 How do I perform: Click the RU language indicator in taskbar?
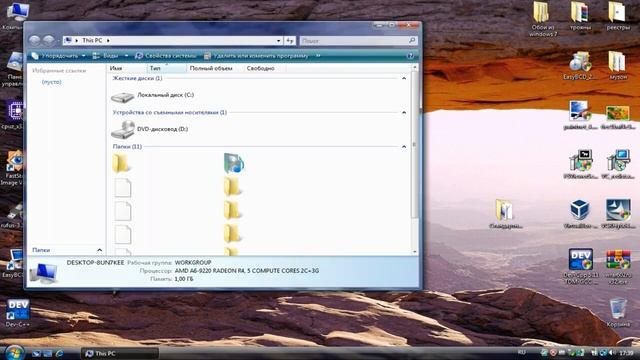522,352
